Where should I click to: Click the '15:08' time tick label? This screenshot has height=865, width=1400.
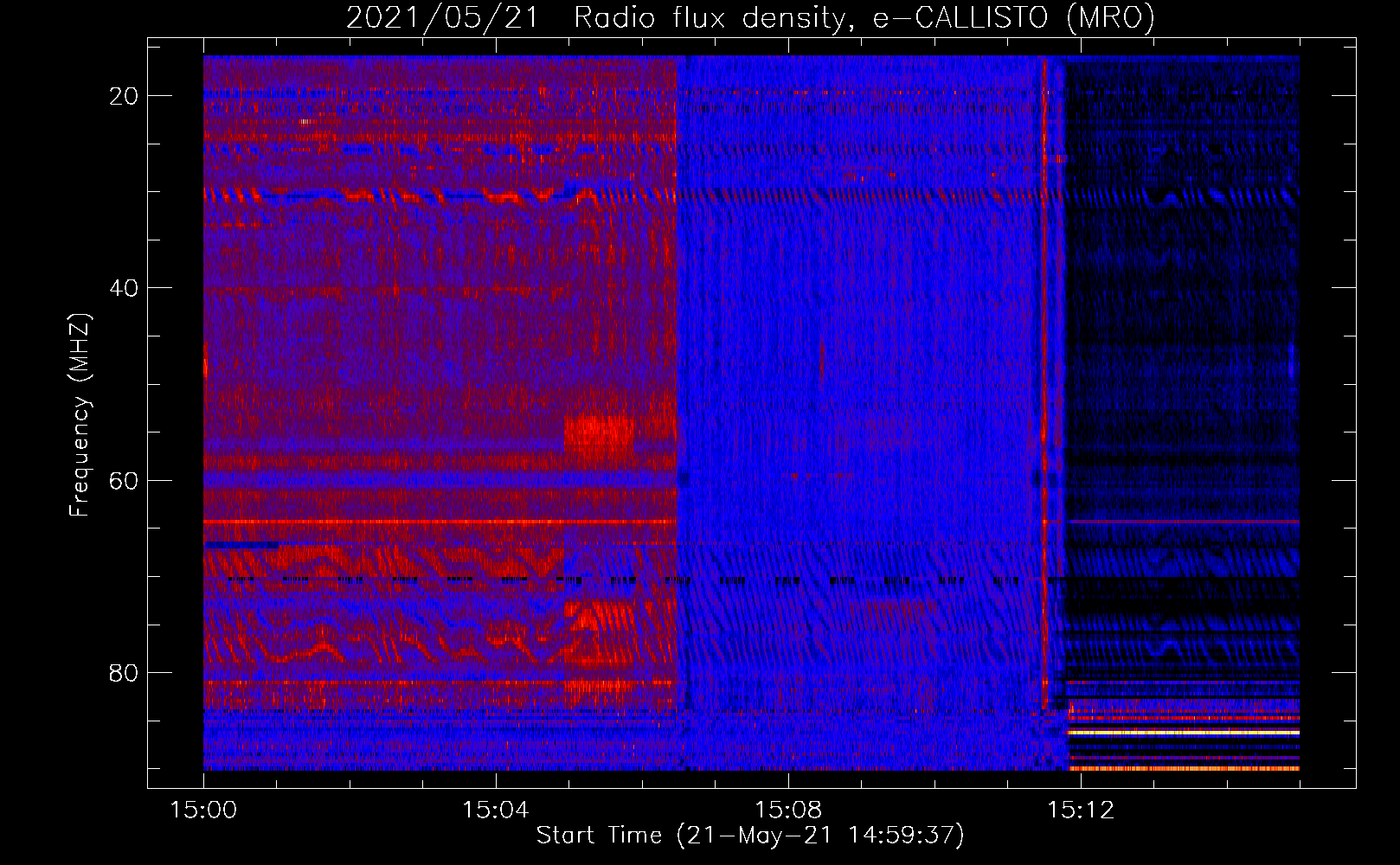(788, 811)
